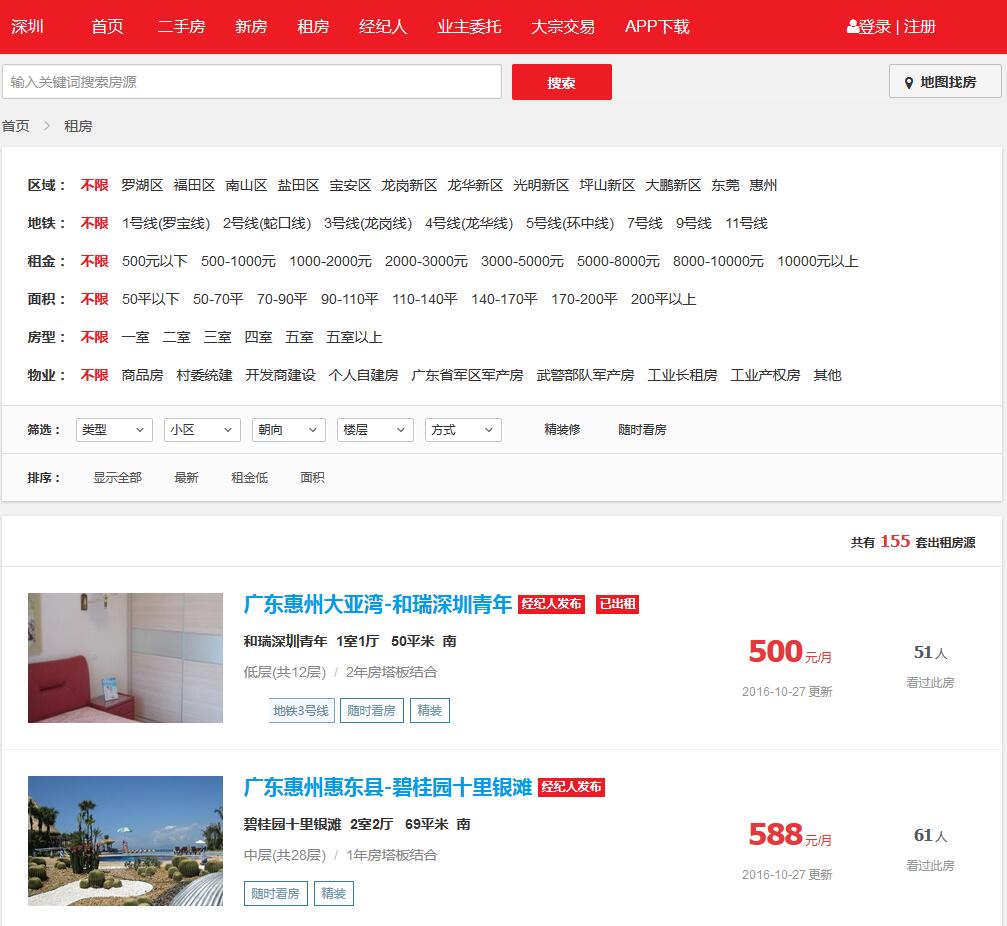
Task: Click the user icon beside 登录
Action: (x=852, y=27)
